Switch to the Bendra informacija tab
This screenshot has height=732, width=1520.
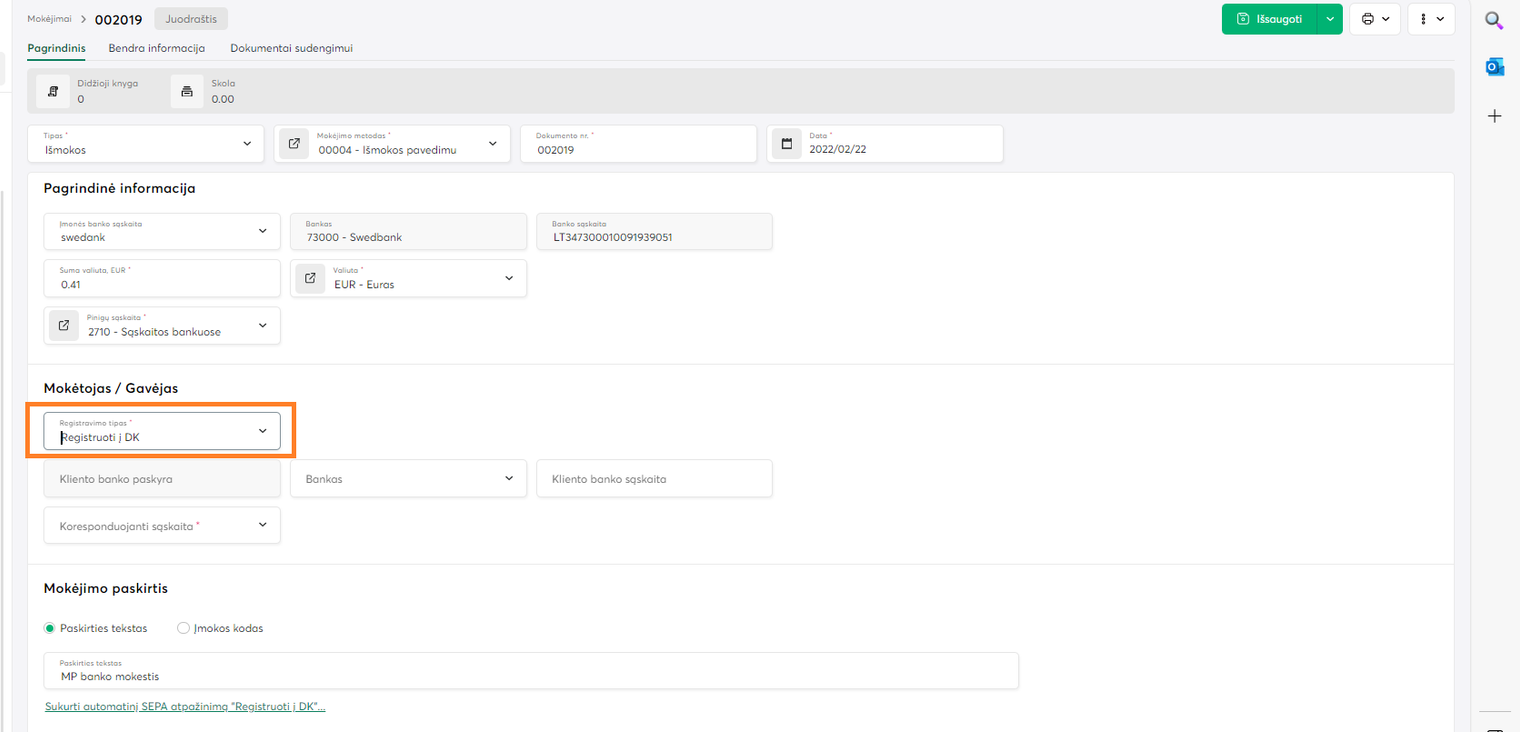(x=157, y=48)
